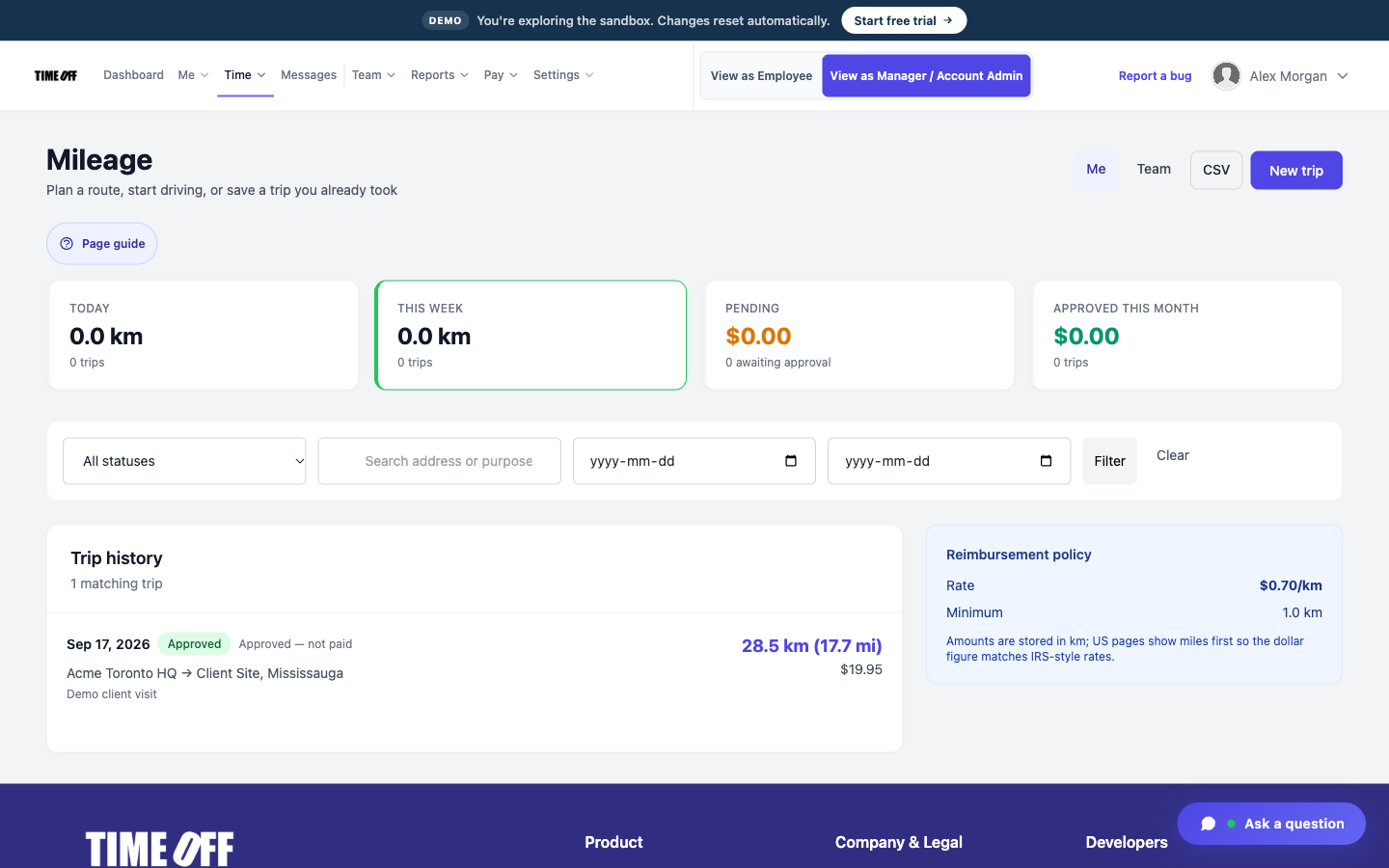
Task: Open the Alex Morgan account menu chevron
Action: (x=1343, y=76)
